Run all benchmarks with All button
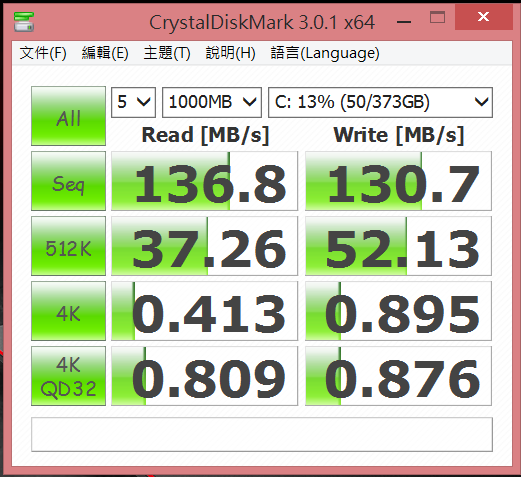Viewport: 521px width, 477px height. 68,116
